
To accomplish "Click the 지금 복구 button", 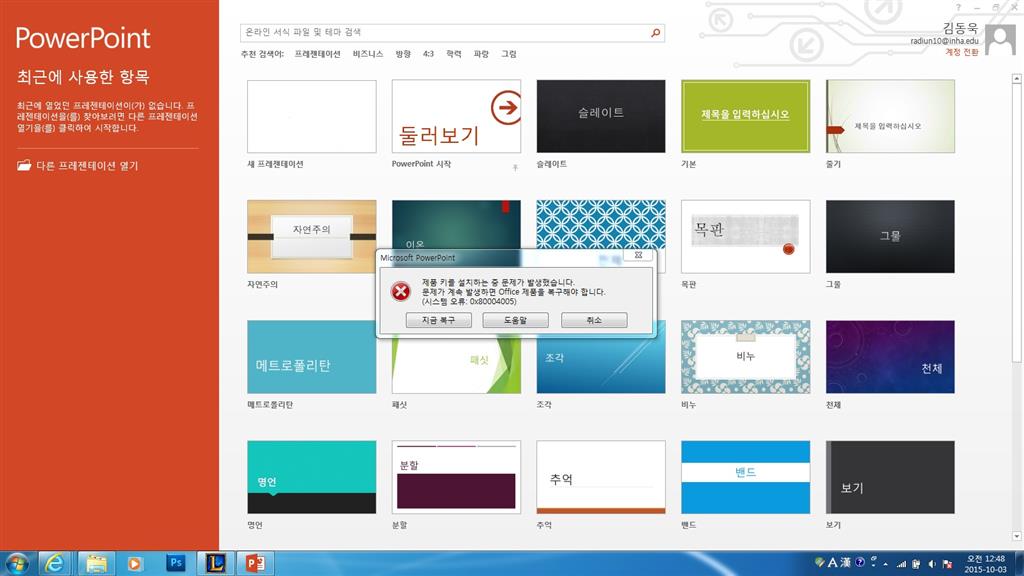I will [438, 320].
